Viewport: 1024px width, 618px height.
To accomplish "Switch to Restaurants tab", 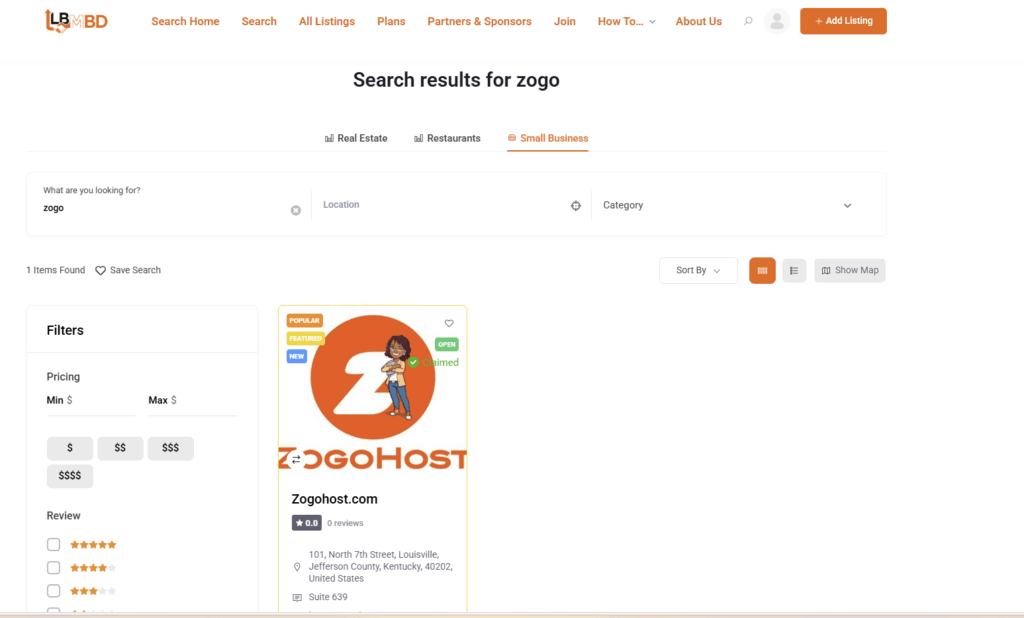I will (447, 138).
